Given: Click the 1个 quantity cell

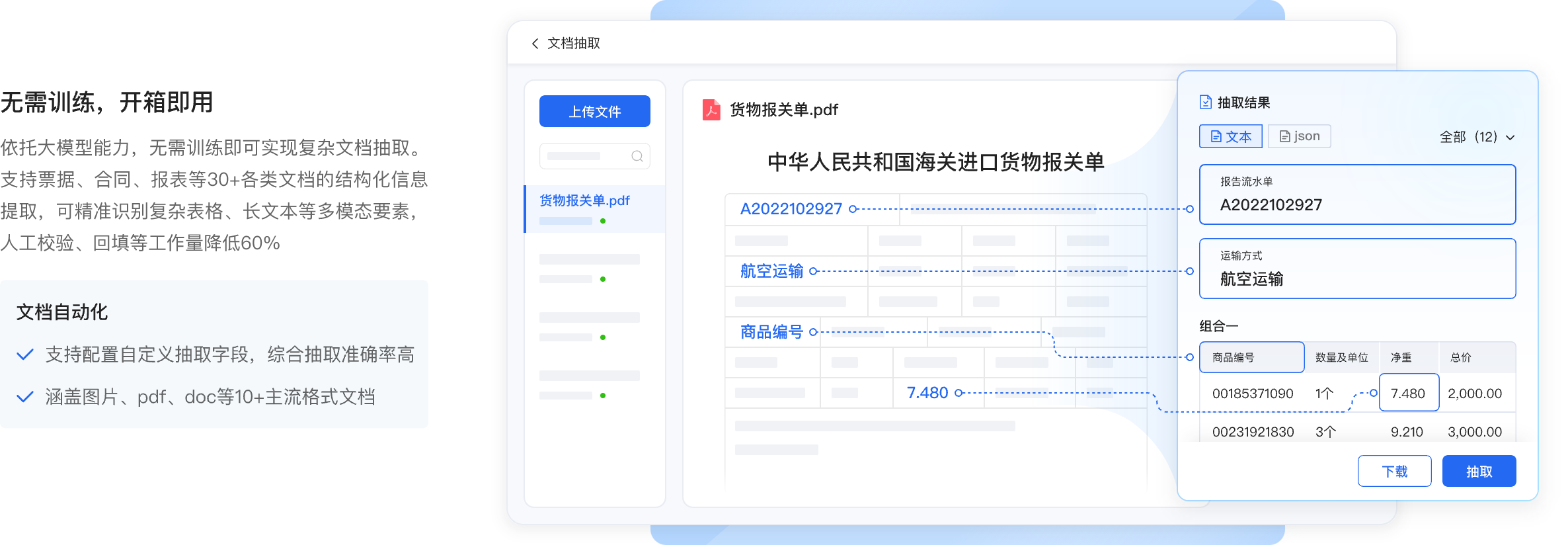Looking at the screenshot, I should 1325,394.
